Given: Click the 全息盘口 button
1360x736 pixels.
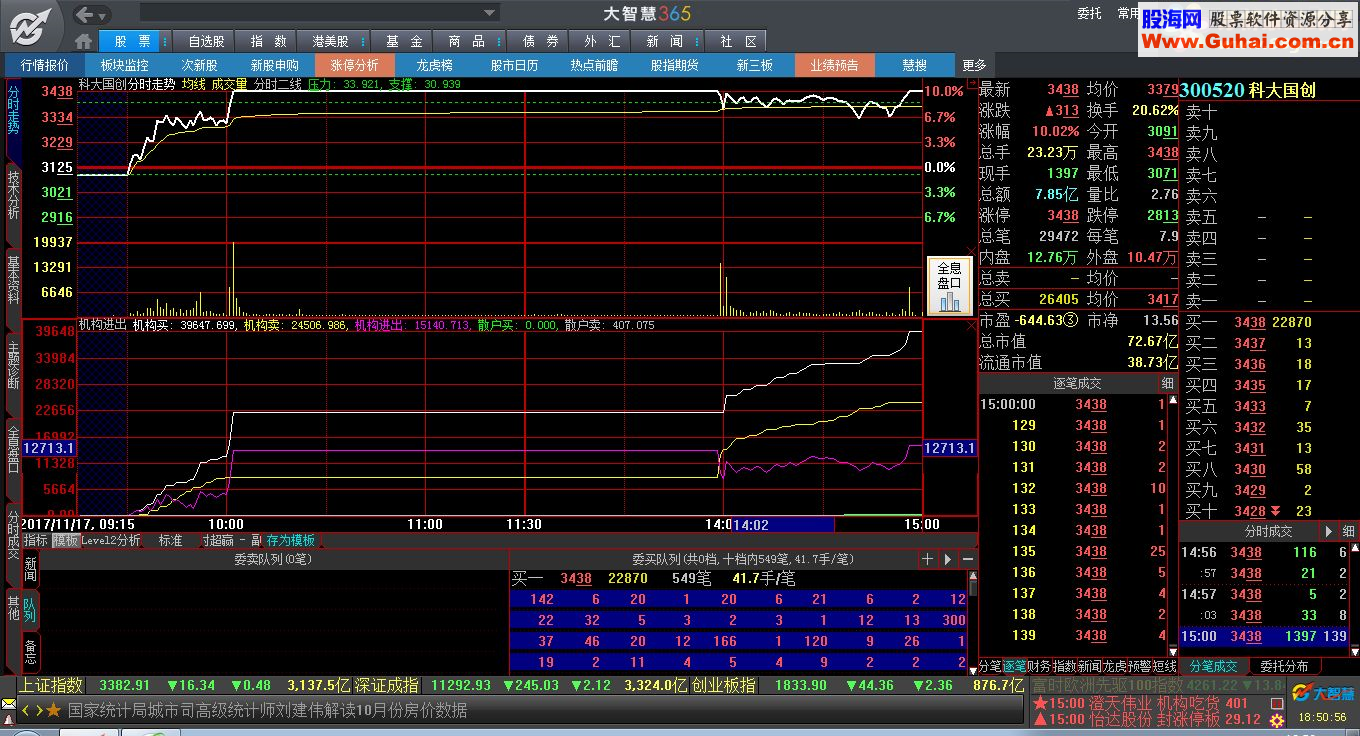Looking at the screenshot, I should [x=949, y=286].
